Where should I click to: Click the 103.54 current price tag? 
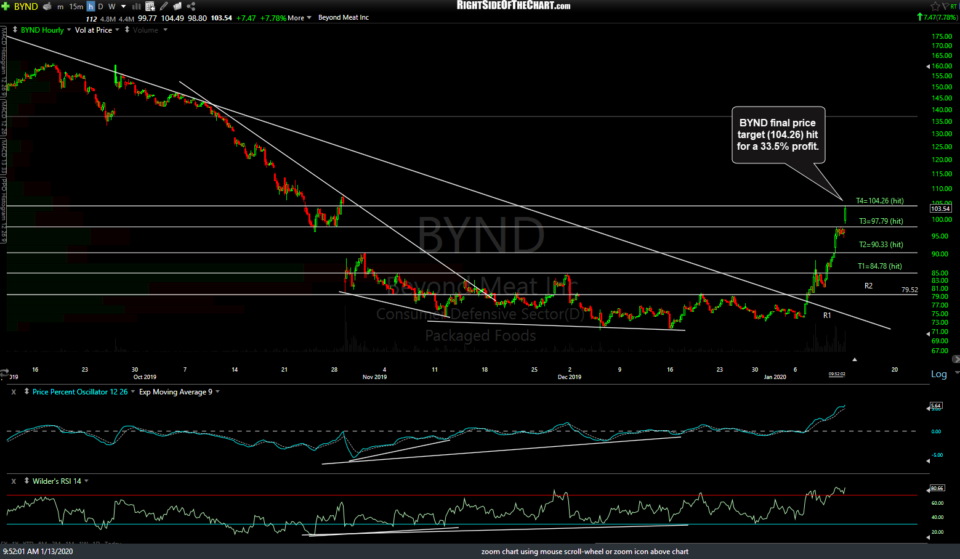[940, 209]
